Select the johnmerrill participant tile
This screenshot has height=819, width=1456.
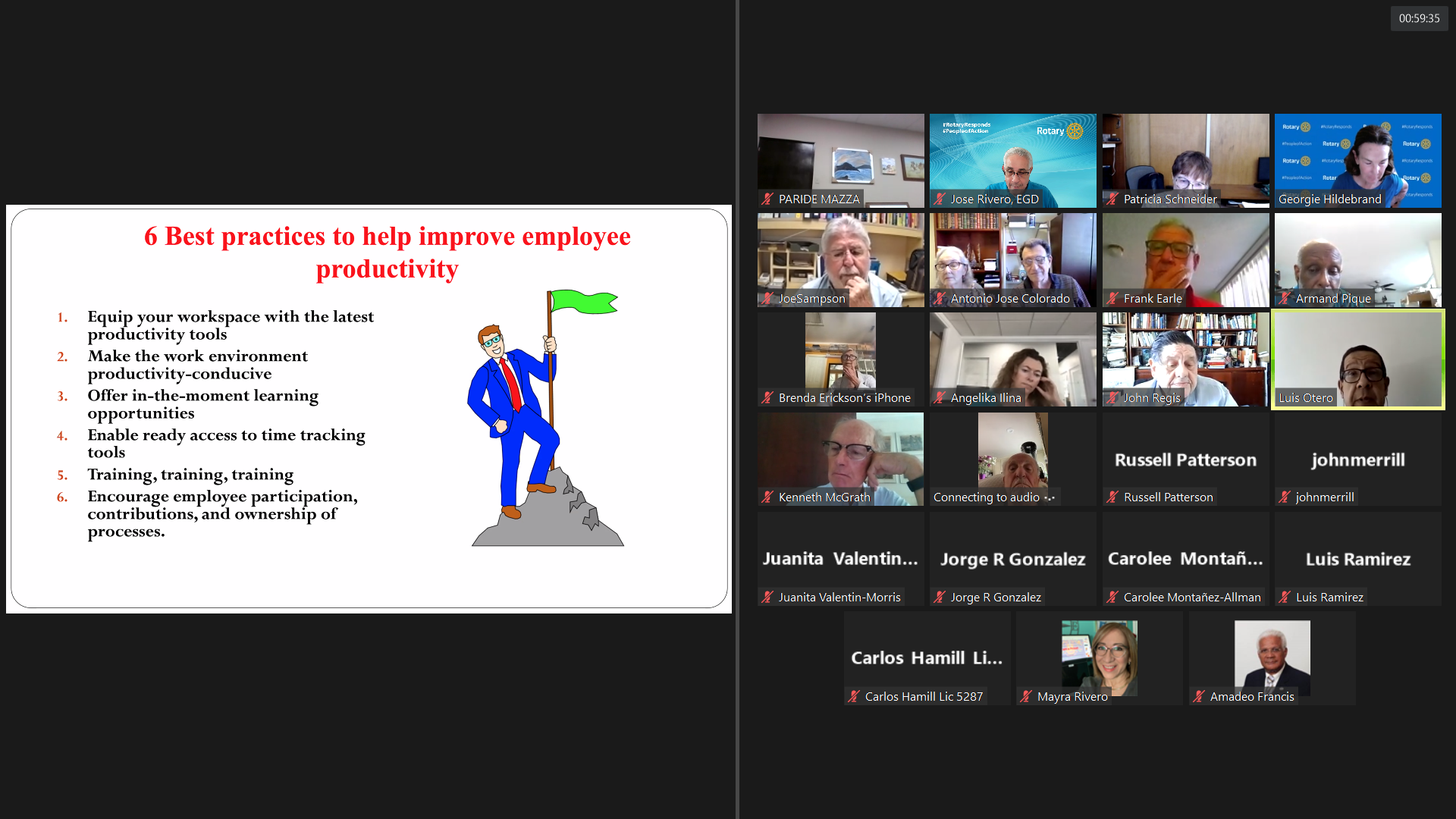click(1357, 459)
